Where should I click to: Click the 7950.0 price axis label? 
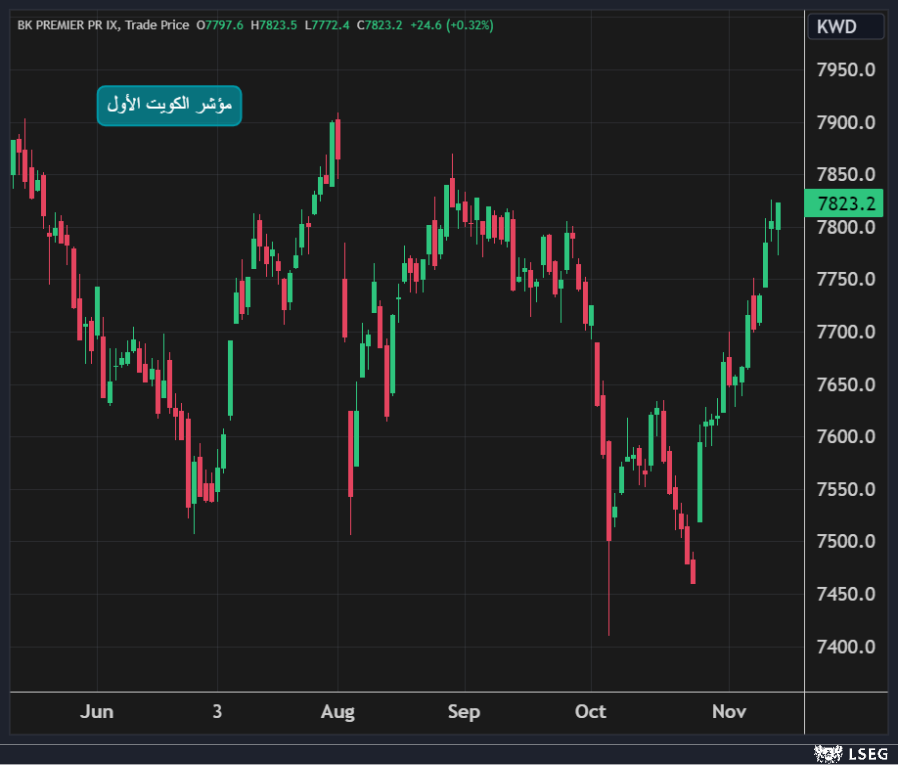(846, 70)
